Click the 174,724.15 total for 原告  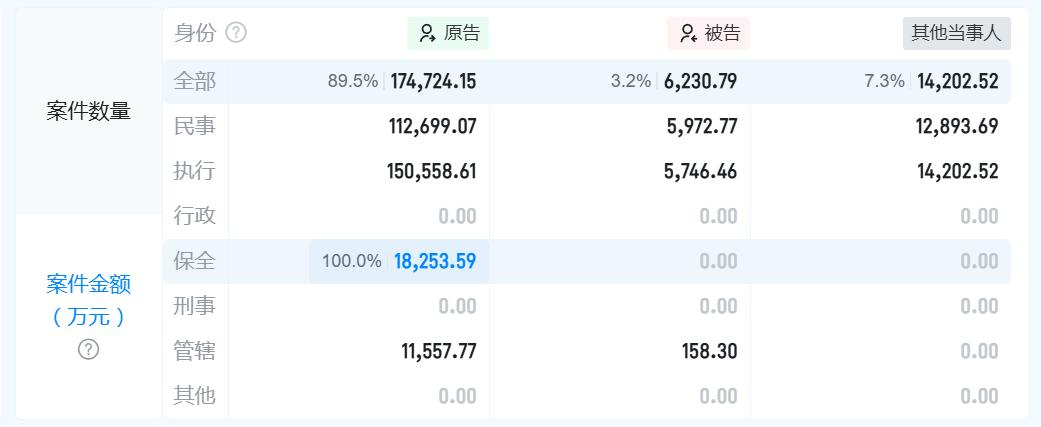tap(433, 81)
